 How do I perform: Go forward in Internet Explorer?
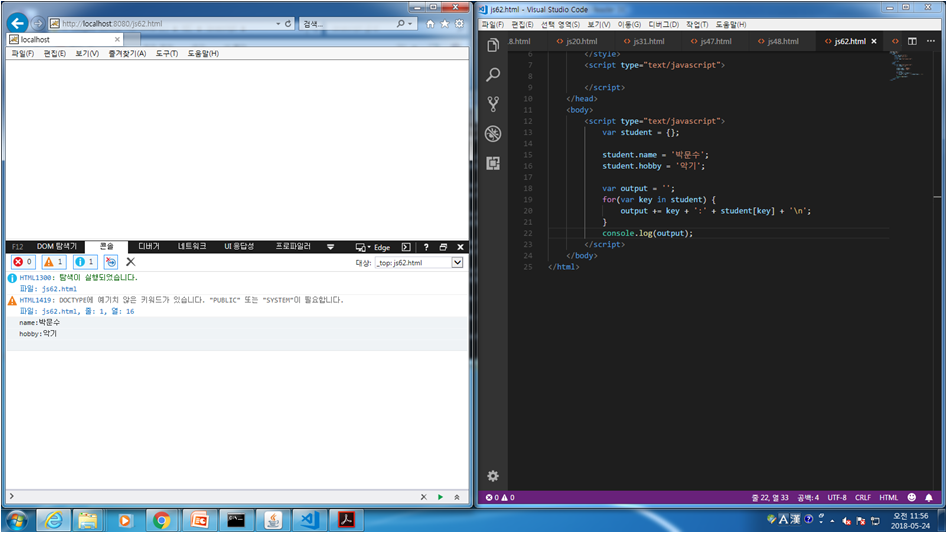[x=37, y=24]
